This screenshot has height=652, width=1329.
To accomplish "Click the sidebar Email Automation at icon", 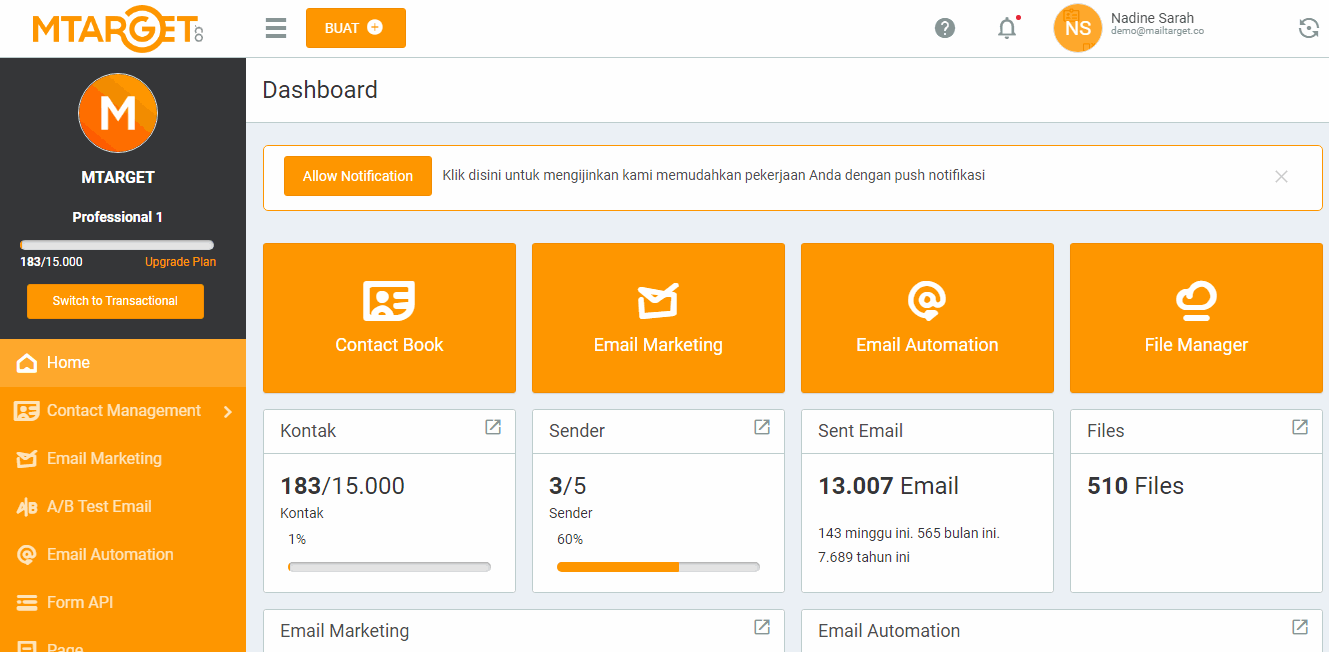I will 27,555.
